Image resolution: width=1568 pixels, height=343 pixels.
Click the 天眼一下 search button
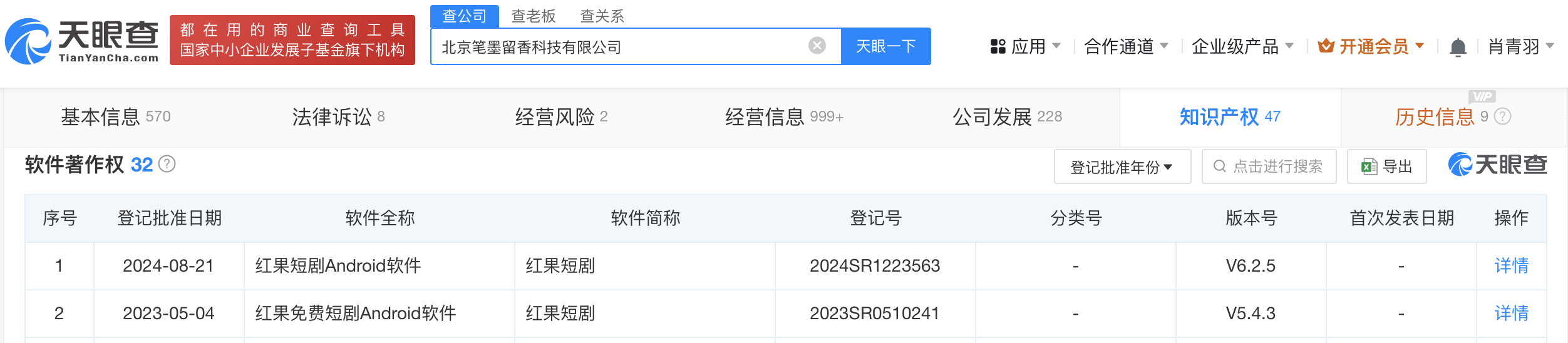point(885,46)
